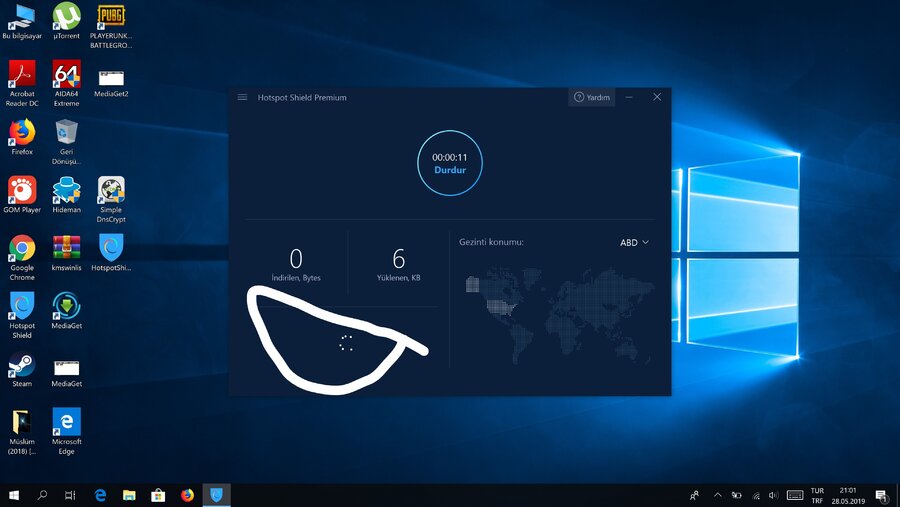Select the Simple DnsCrypt desktop icon
The width and height of the screenshot is (900, 507).
pyautogui.click(x=111, y=200)
